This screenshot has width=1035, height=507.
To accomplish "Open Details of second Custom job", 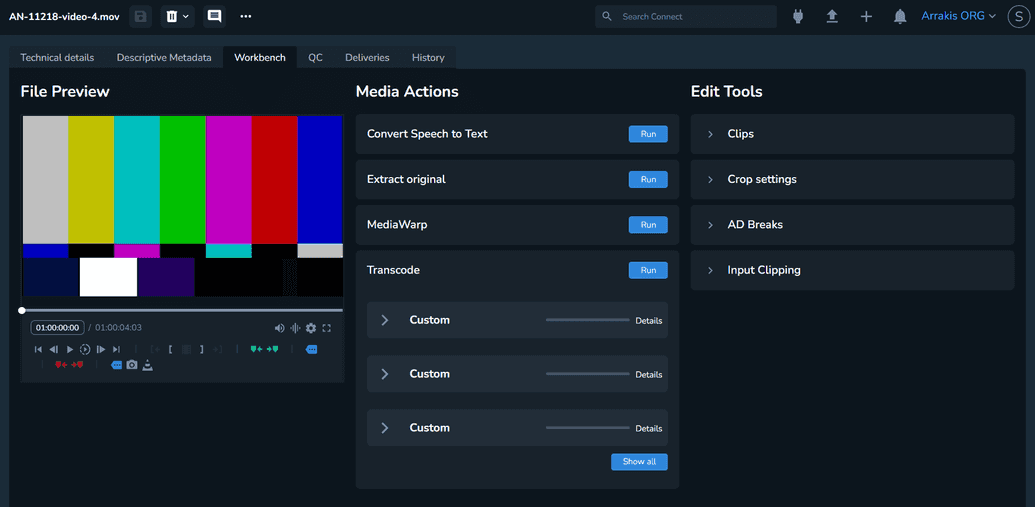I will point(649,374).
